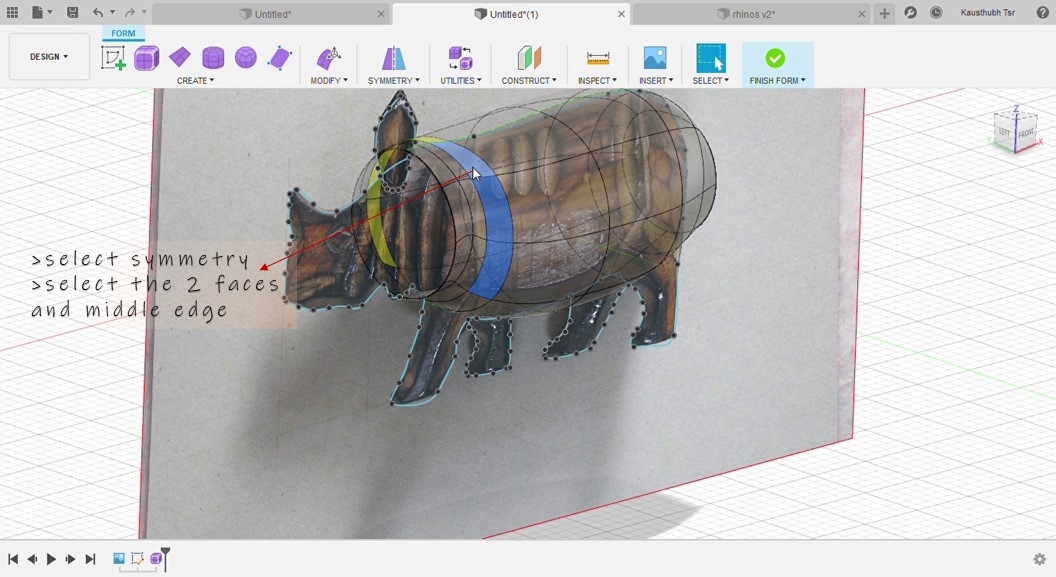1056x577 pixels.
Task: Open the Help question mark icon
Action: [1043, 13]
